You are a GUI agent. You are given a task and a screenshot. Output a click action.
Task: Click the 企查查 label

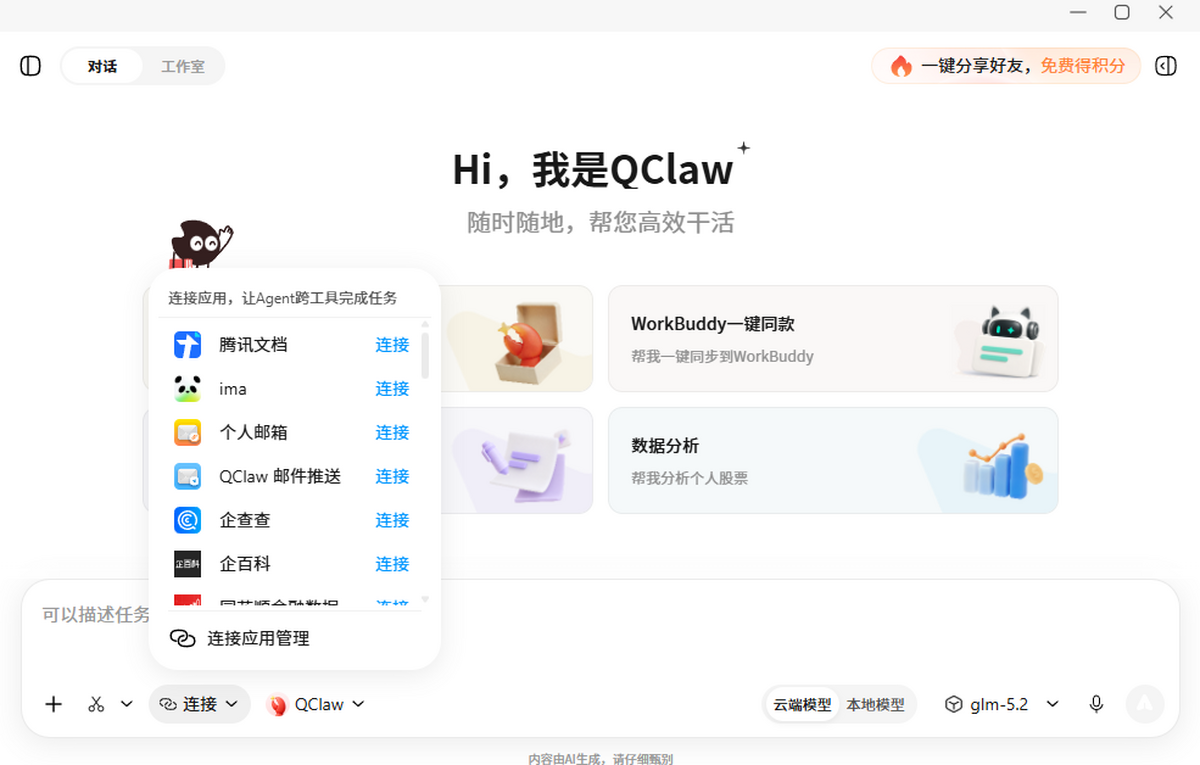click(x=245, y=521)
